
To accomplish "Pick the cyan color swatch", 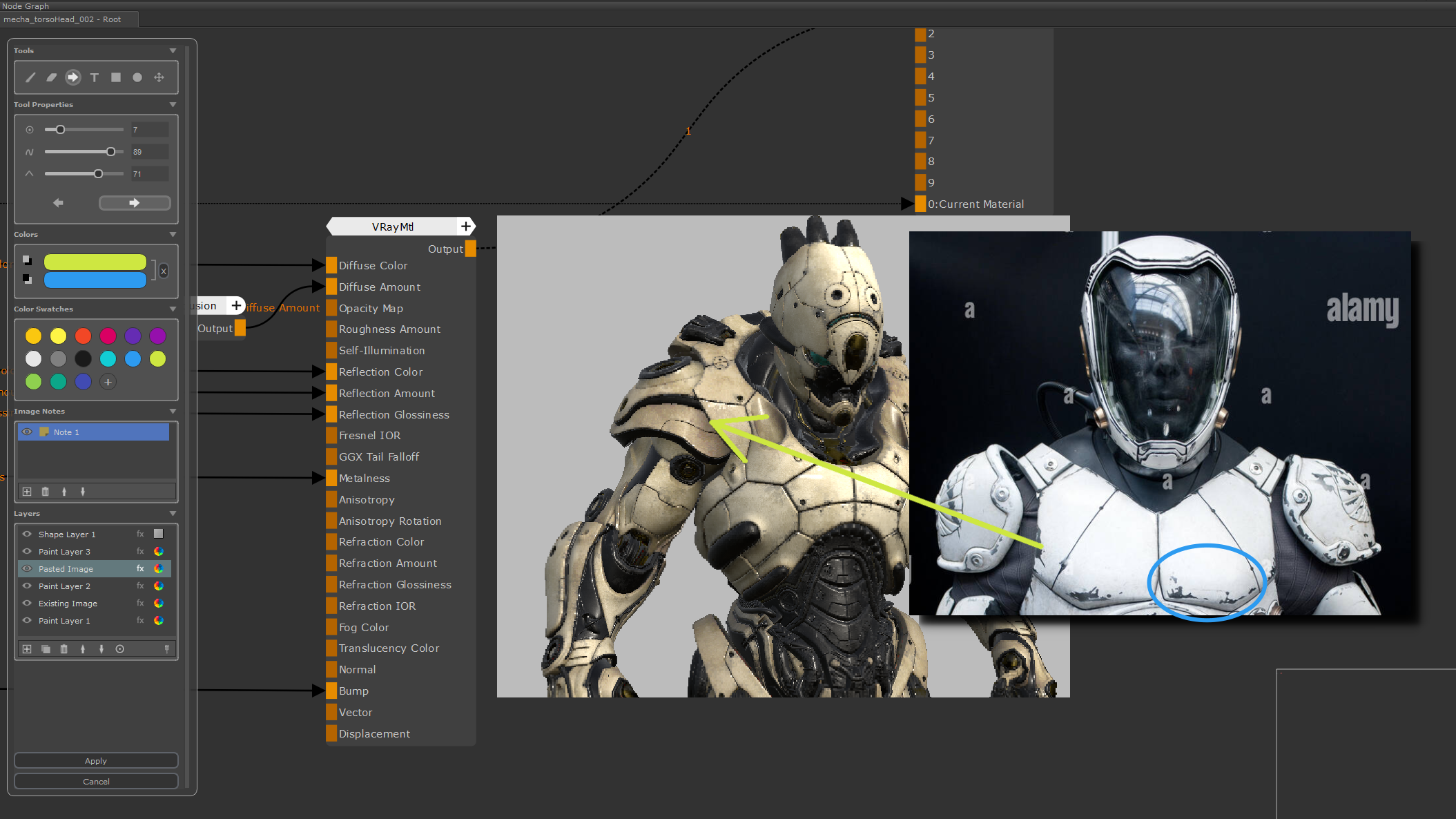I will point(108,358).
